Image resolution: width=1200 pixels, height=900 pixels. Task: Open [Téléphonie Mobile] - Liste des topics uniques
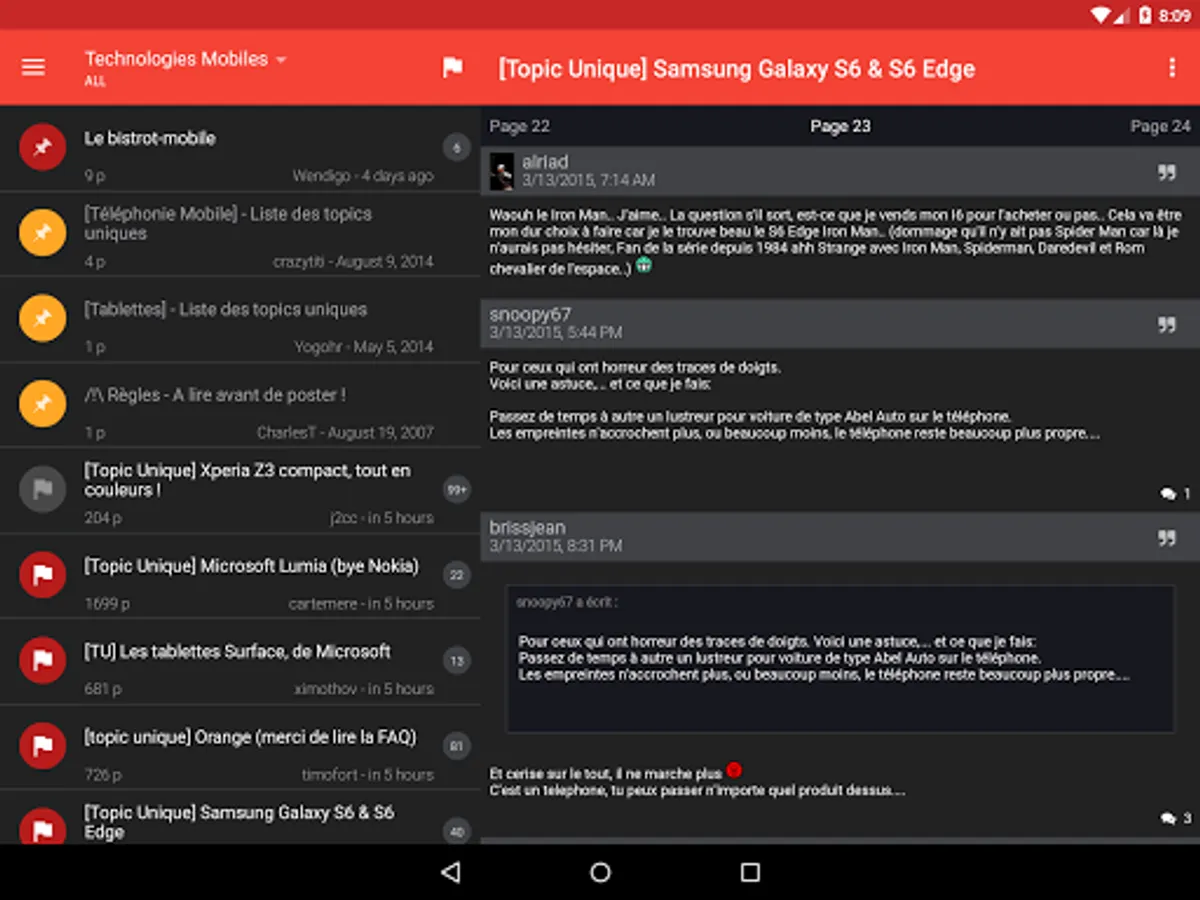point(240,234)
